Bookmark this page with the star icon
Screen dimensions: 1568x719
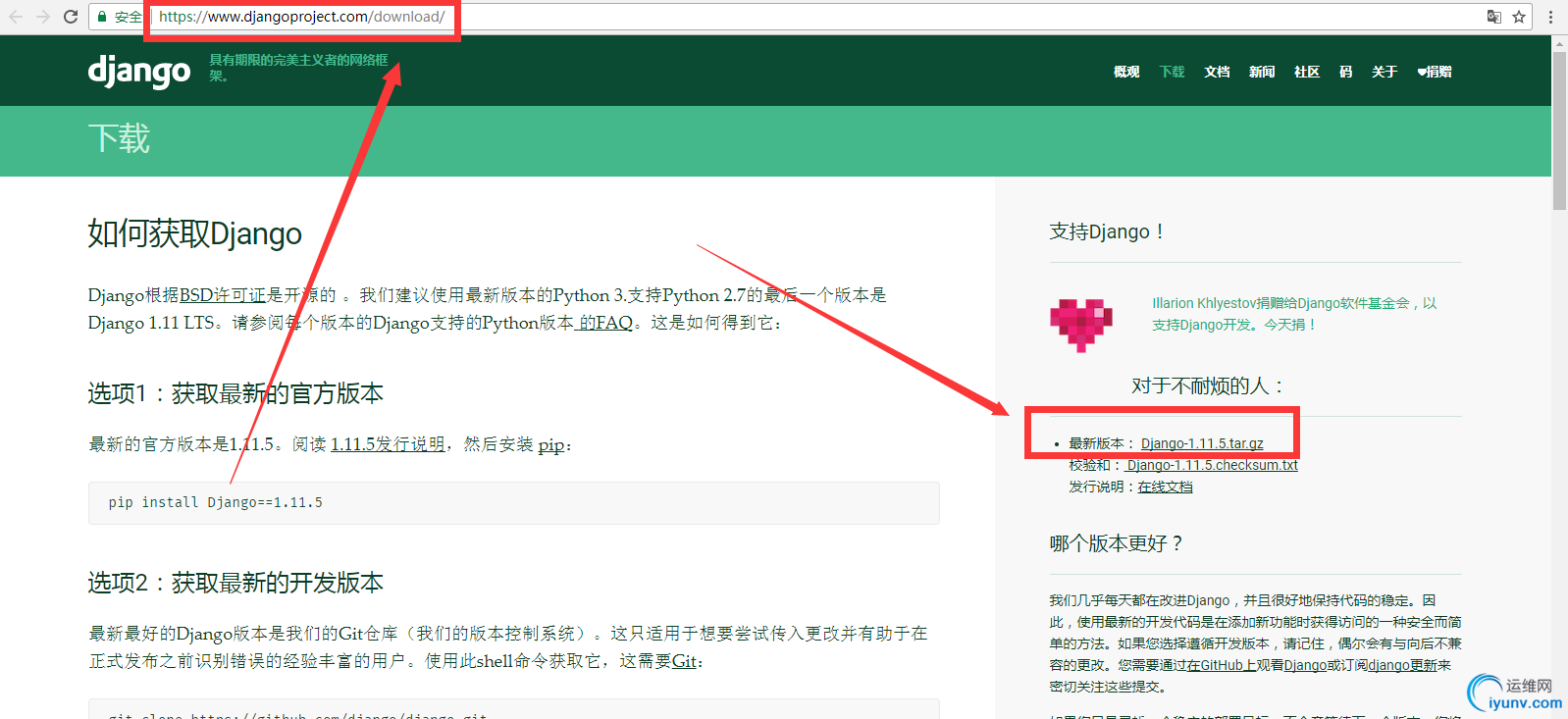[x=1519, y=17]
